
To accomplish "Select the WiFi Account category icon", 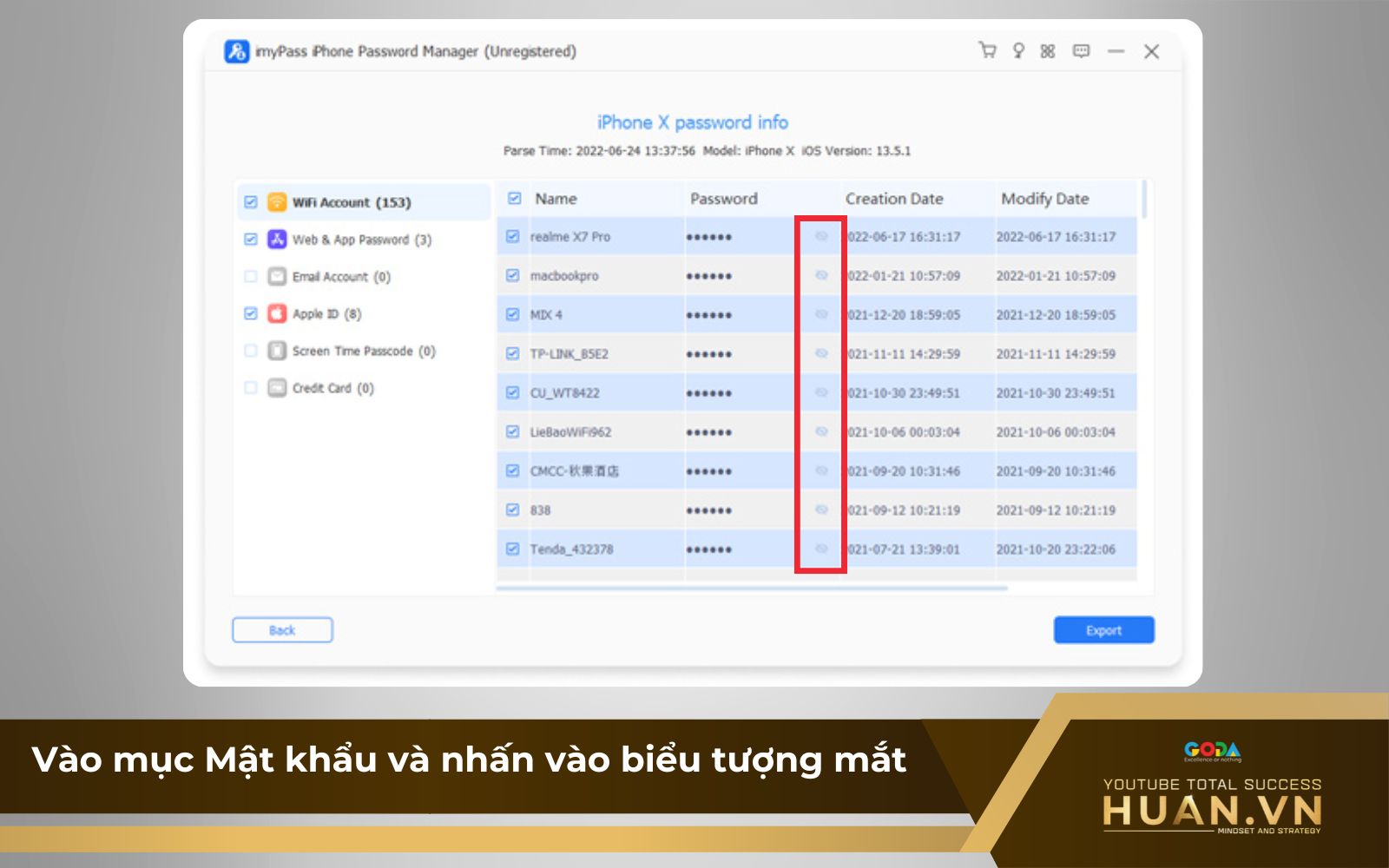I will (x=277, y=202).
